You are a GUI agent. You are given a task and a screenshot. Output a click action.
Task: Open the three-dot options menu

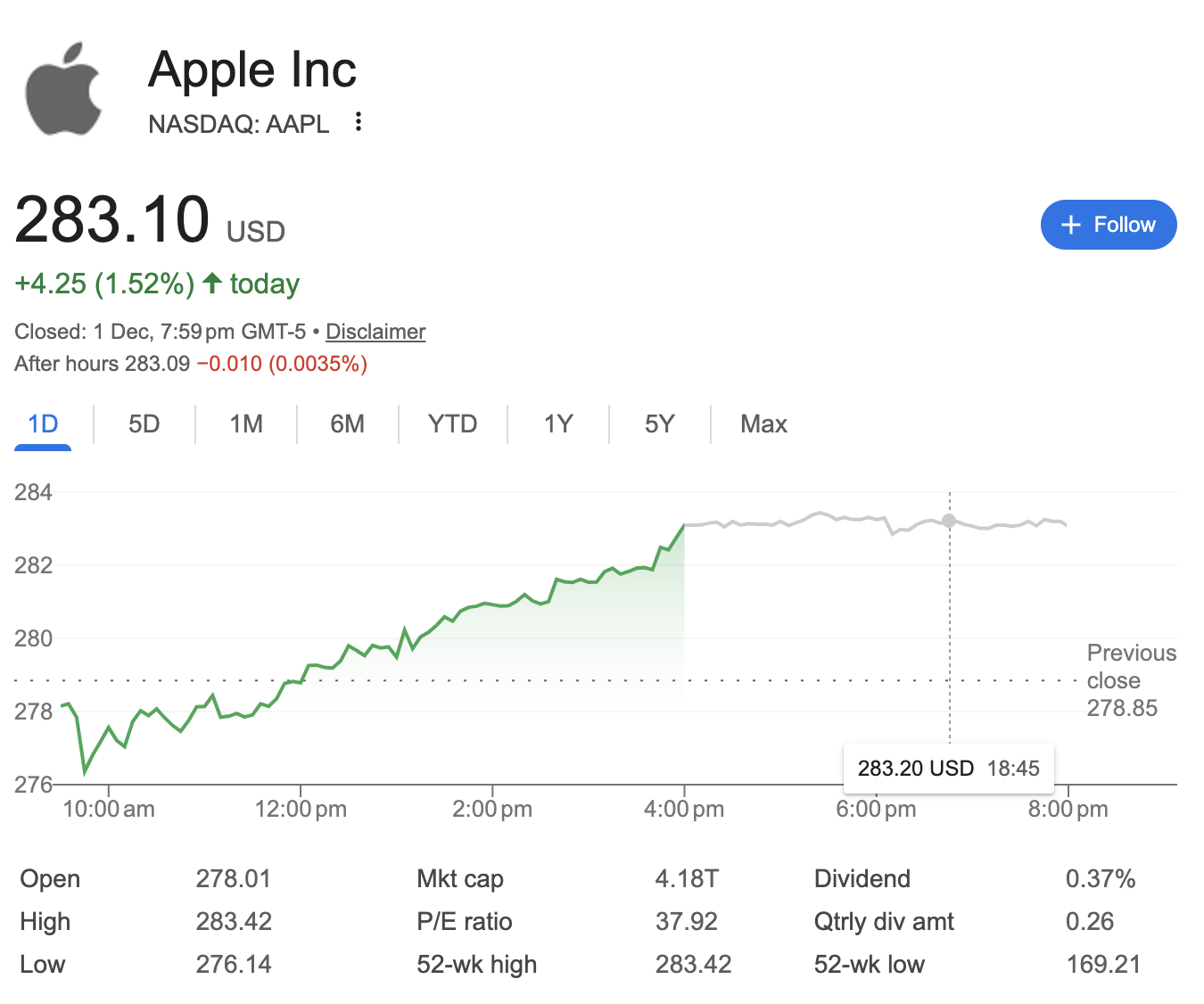357,123
